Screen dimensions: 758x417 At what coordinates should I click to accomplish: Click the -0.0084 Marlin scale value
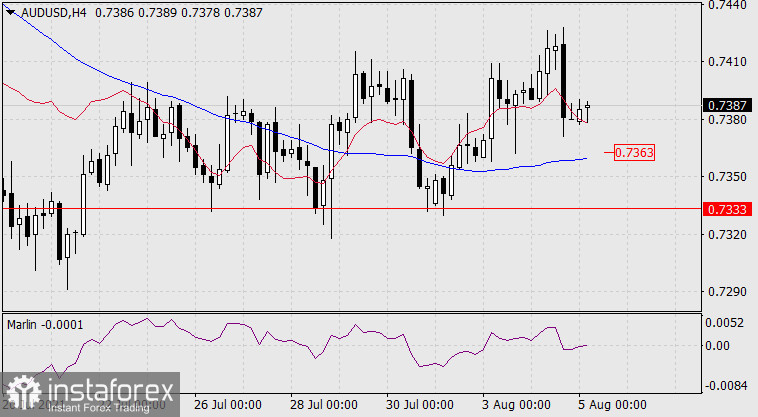point(725,385)
